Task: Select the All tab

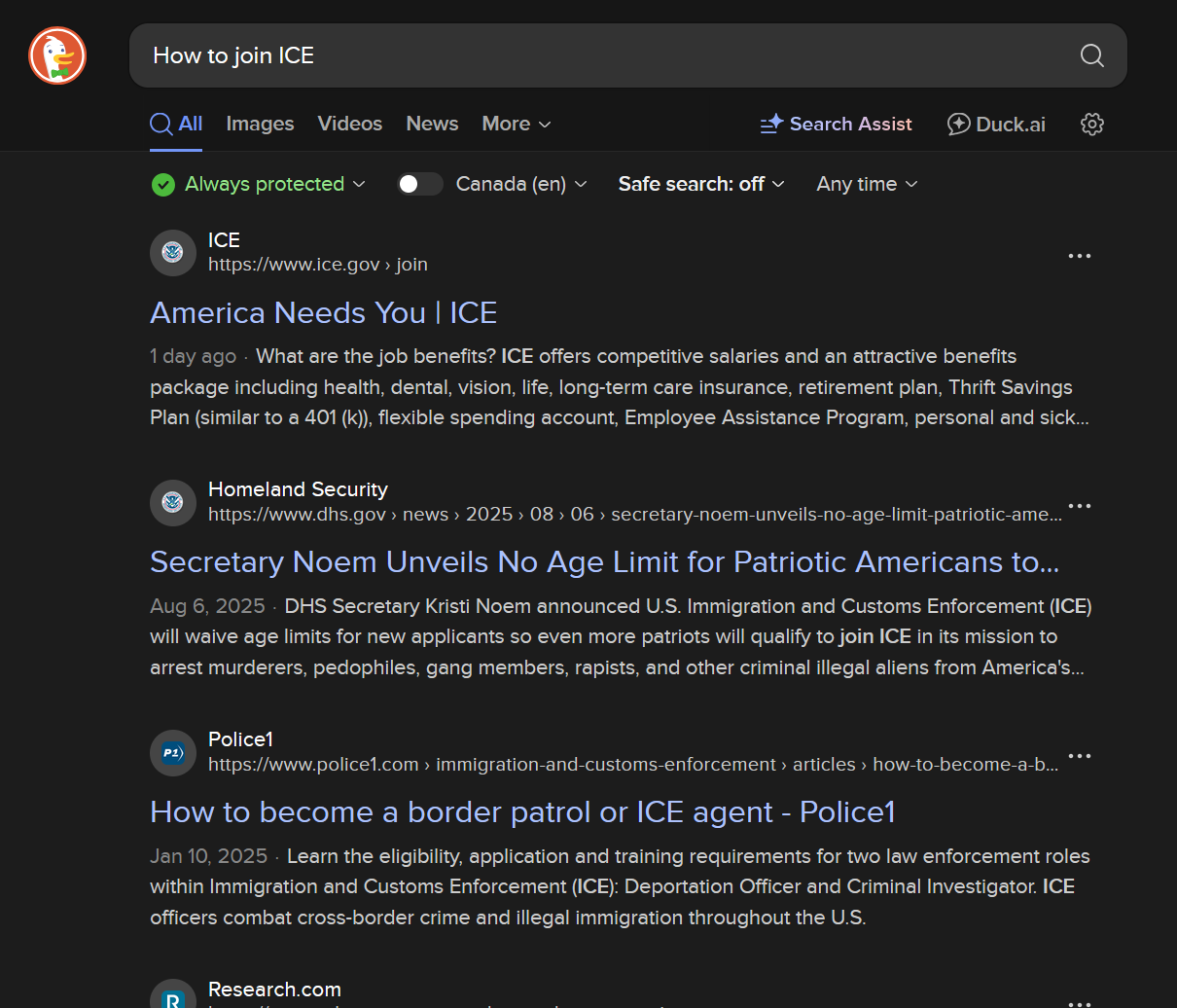Action: [x=176, y=124]
